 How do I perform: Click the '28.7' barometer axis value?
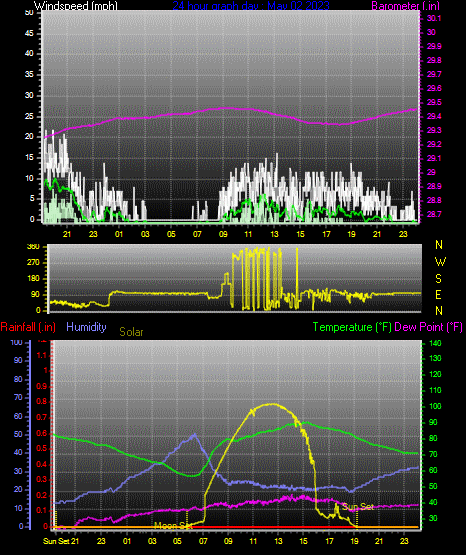tap(434, 214)
